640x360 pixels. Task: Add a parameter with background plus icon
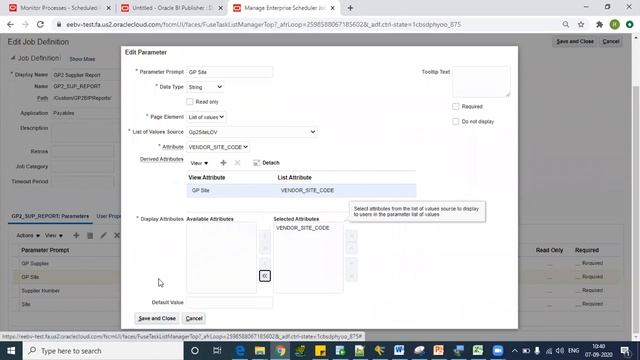point(76,235)
